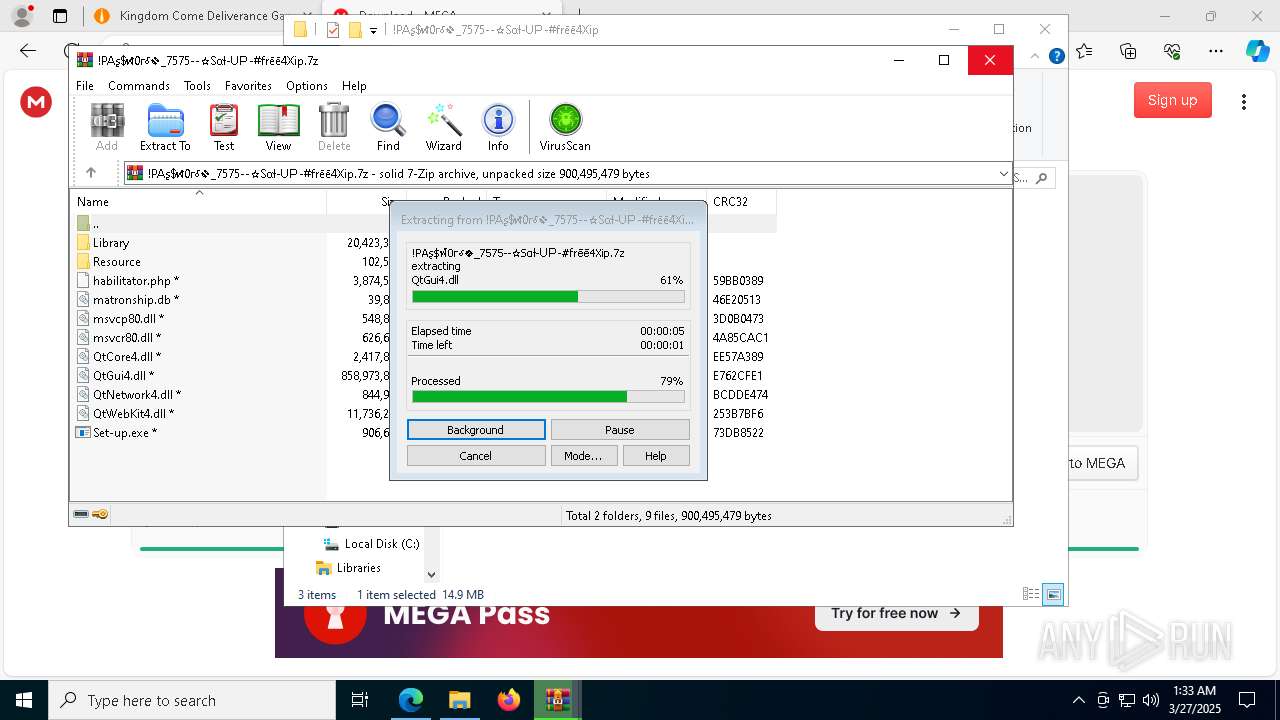The image size is (1280, 720).
Task: Switch to the Kingdom Come Deliverance browser tab
Action: tap(188, 16)
